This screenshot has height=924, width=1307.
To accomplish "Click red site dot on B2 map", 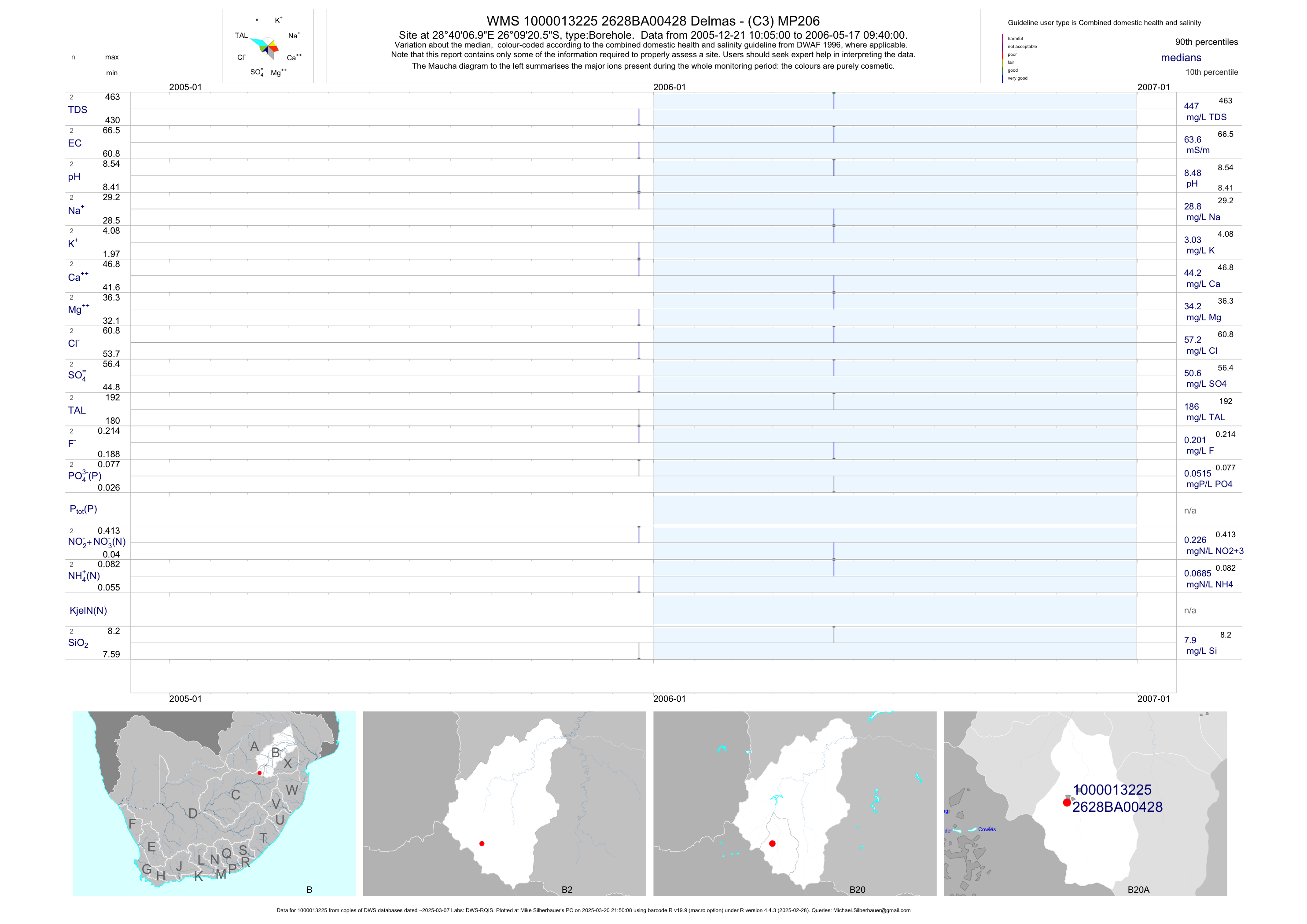I will [x=482, y=843].
